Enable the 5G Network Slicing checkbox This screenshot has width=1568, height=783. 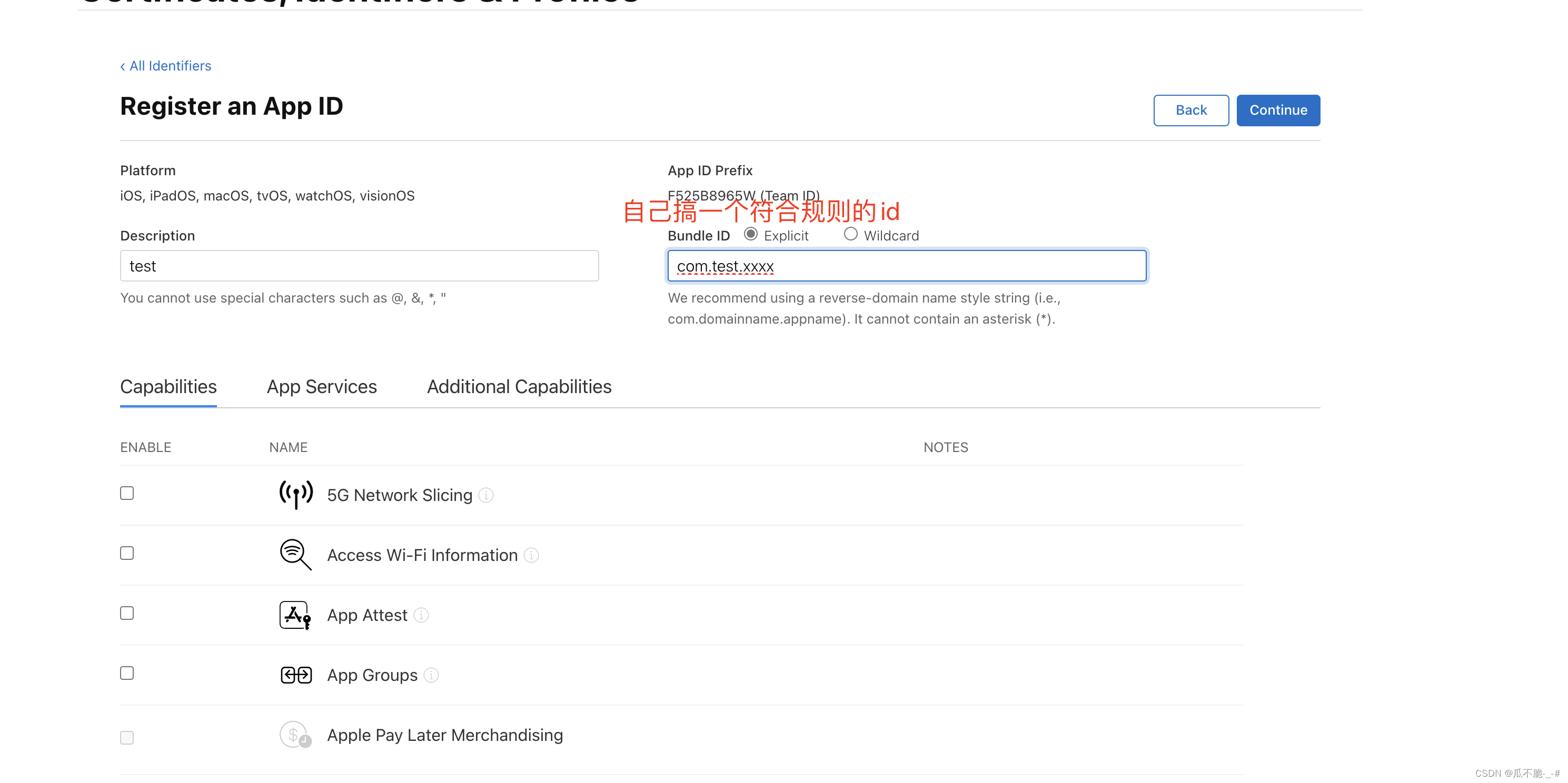click(126, 493)
